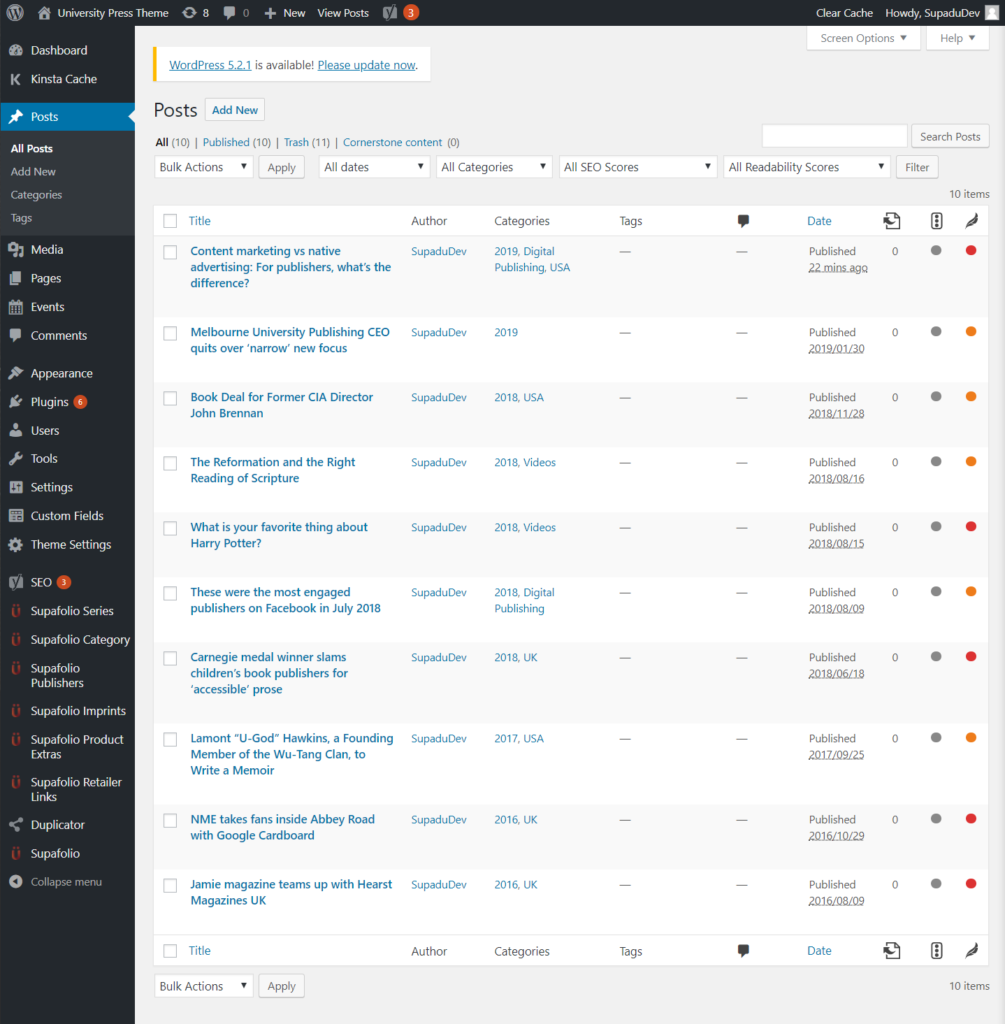The height and width of the screenshot is (1024, 1005).
Task: Click the Duplicator icon in sidebar
Action: click(x=16, y=825)
